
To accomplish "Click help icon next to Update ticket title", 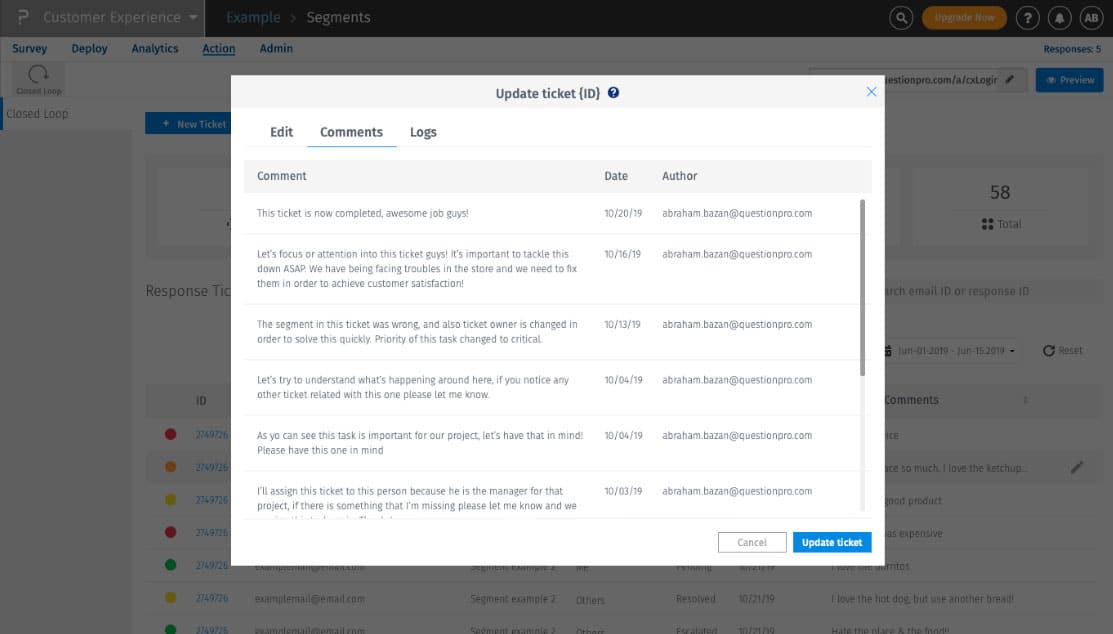I will 613,92.
